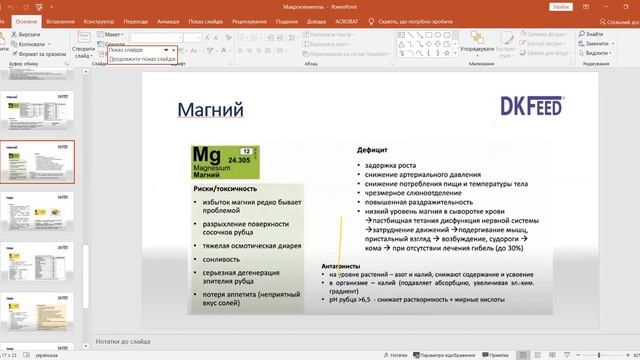Click the increase font size icon
640x360 pixels.
click(x=207, y=38)
